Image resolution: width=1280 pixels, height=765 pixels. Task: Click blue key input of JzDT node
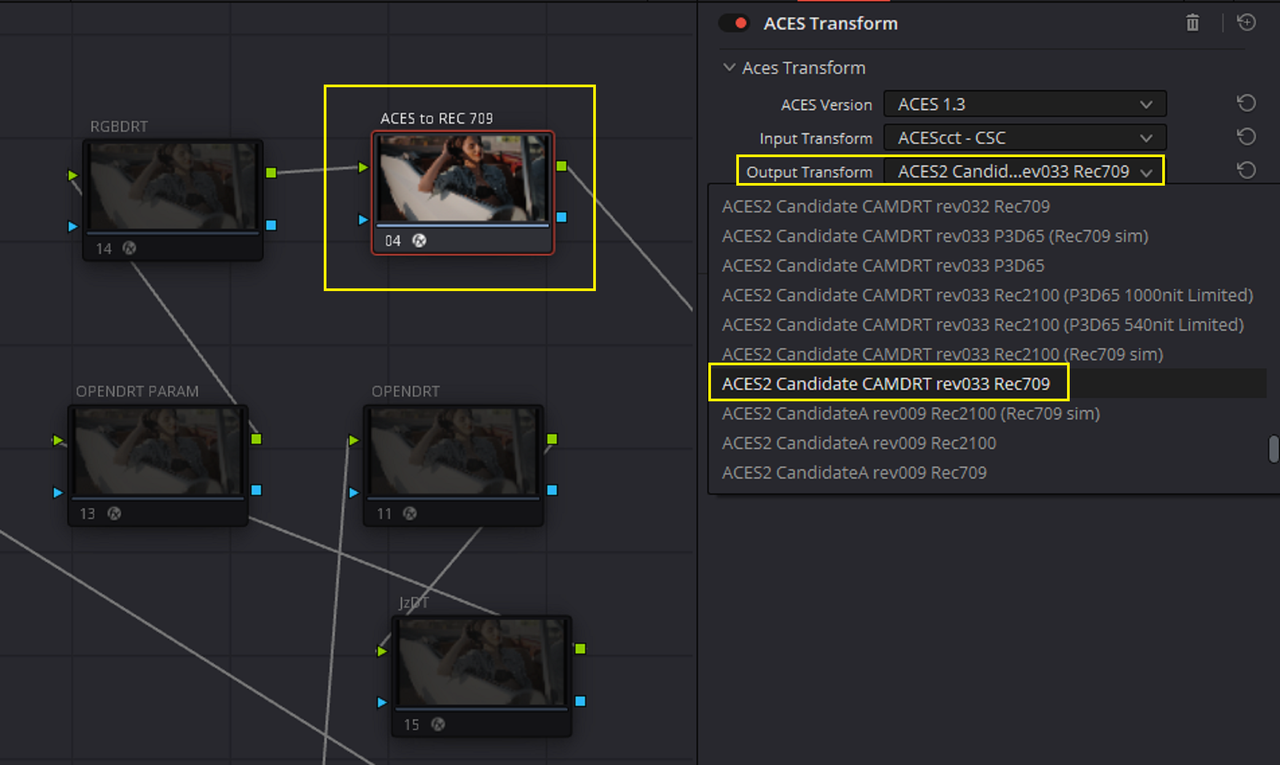(382, 703)
